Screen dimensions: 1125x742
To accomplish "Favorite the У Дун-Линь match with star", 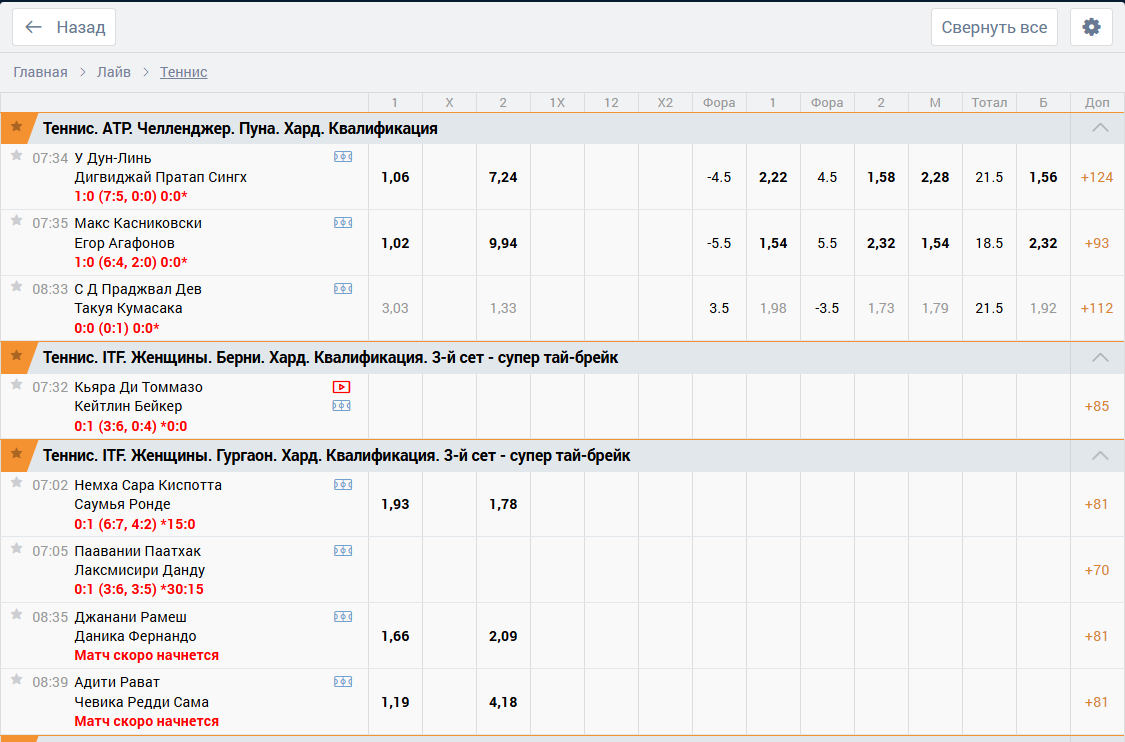I will [x=16, y=156].
